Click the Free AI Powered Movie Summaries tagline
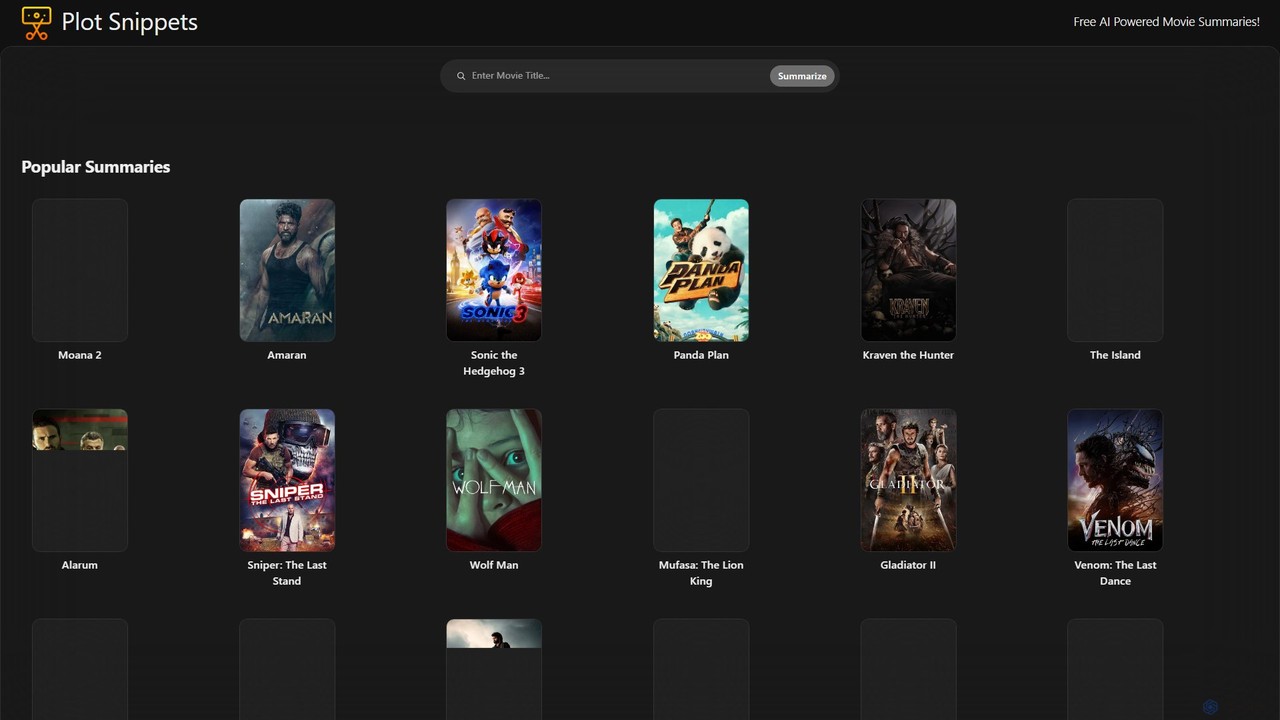This screenshot has height=720, width=1280. pyautogui.click(x=1167, y=22)
